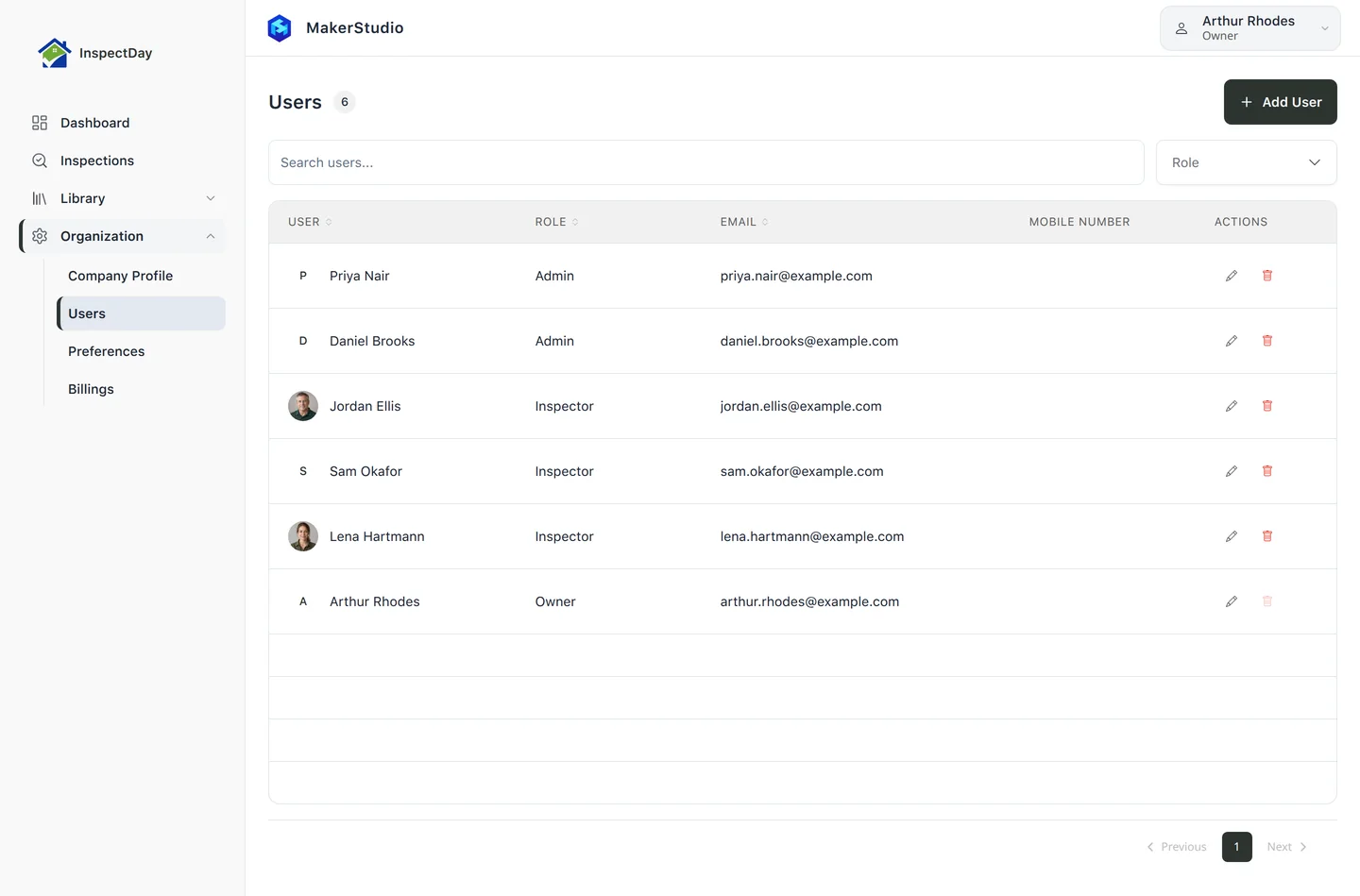Click the email jordan.ellis@example.com
This screenshot has width=1360, height=896.
tap(801, 406)
